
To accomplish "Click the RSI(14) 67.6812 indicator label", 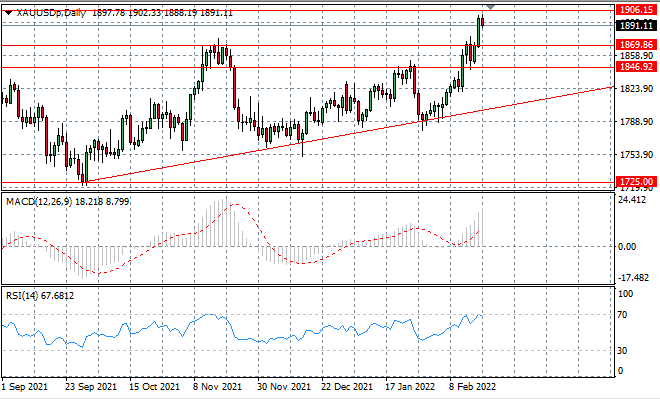I will (x=40, y=296).
